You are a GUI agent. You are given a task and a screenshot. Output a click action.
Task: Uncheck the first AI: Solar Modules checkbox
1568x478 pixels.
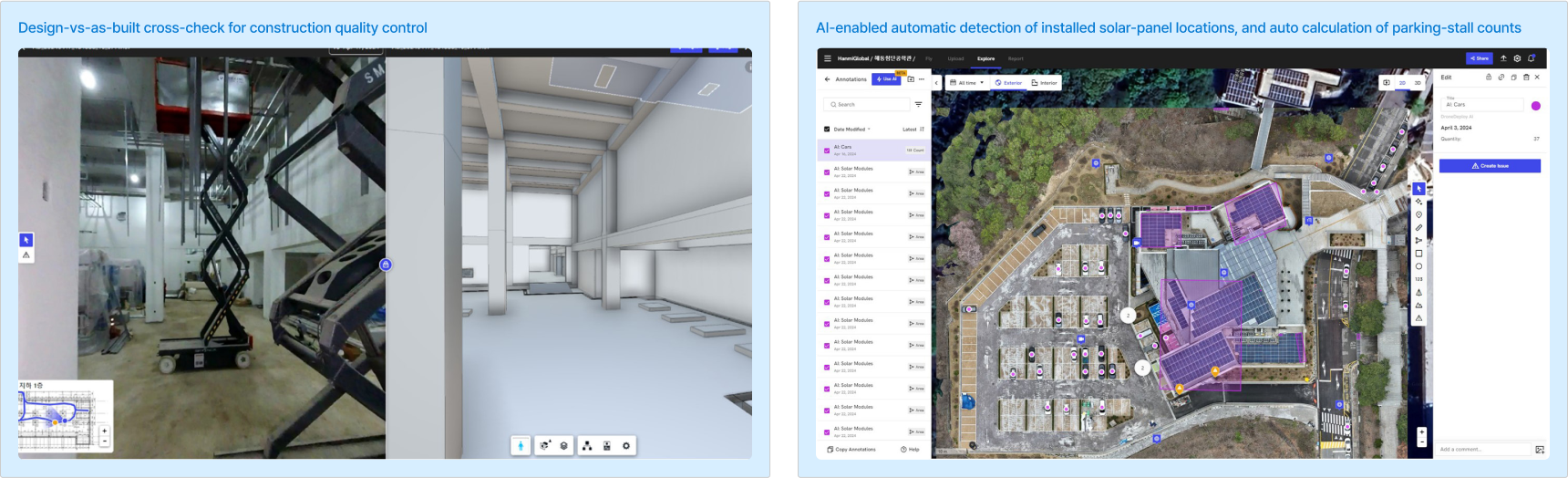(x=827, y=171)
